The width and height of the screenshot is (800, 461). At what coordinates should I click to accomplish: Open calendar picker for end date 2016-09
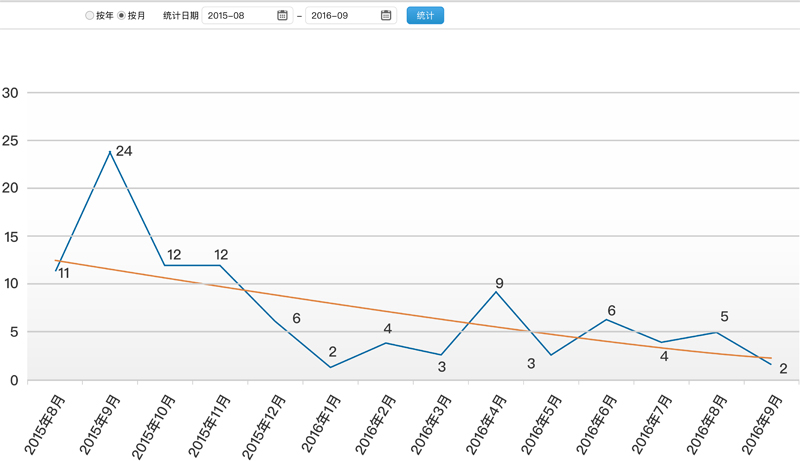point(386,16)
